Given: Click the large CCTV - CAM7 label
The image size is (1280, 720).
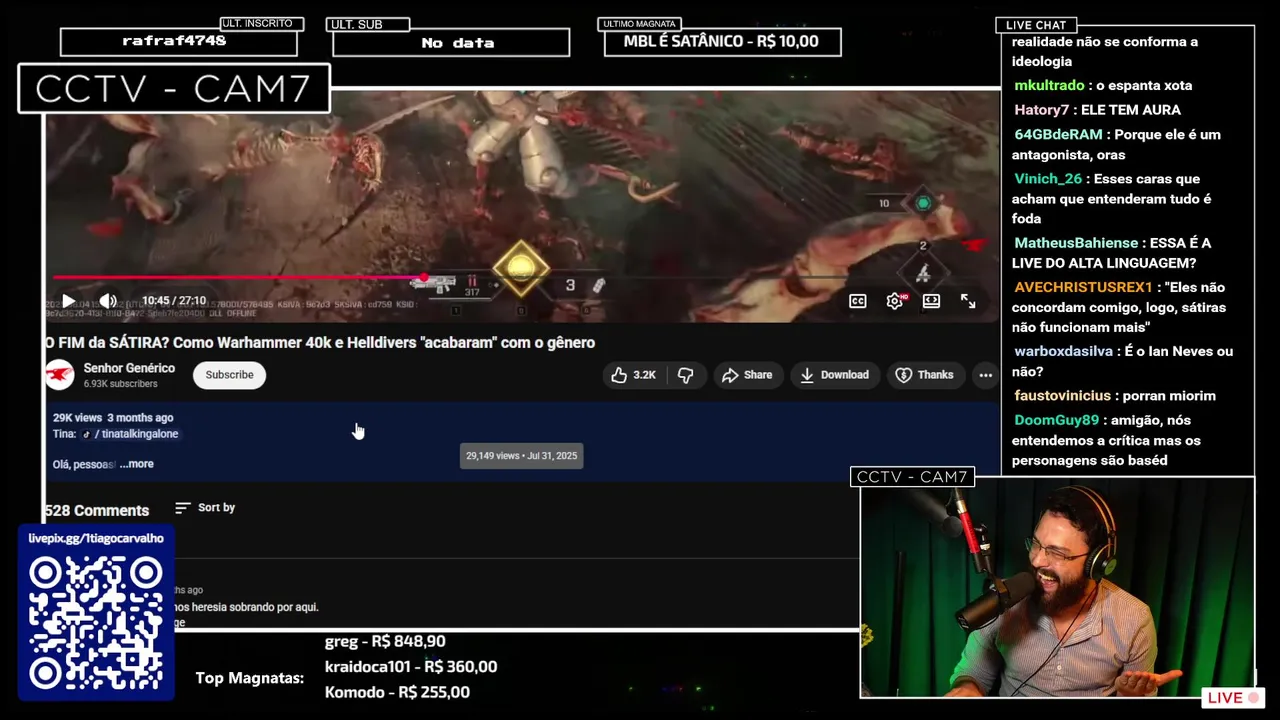Looking at the screenshot, I should 173,89.
